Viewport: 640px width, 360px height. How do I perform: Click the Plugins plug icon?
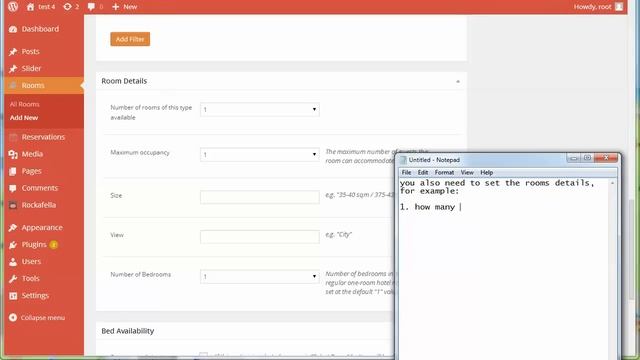[x=13, y=244]
